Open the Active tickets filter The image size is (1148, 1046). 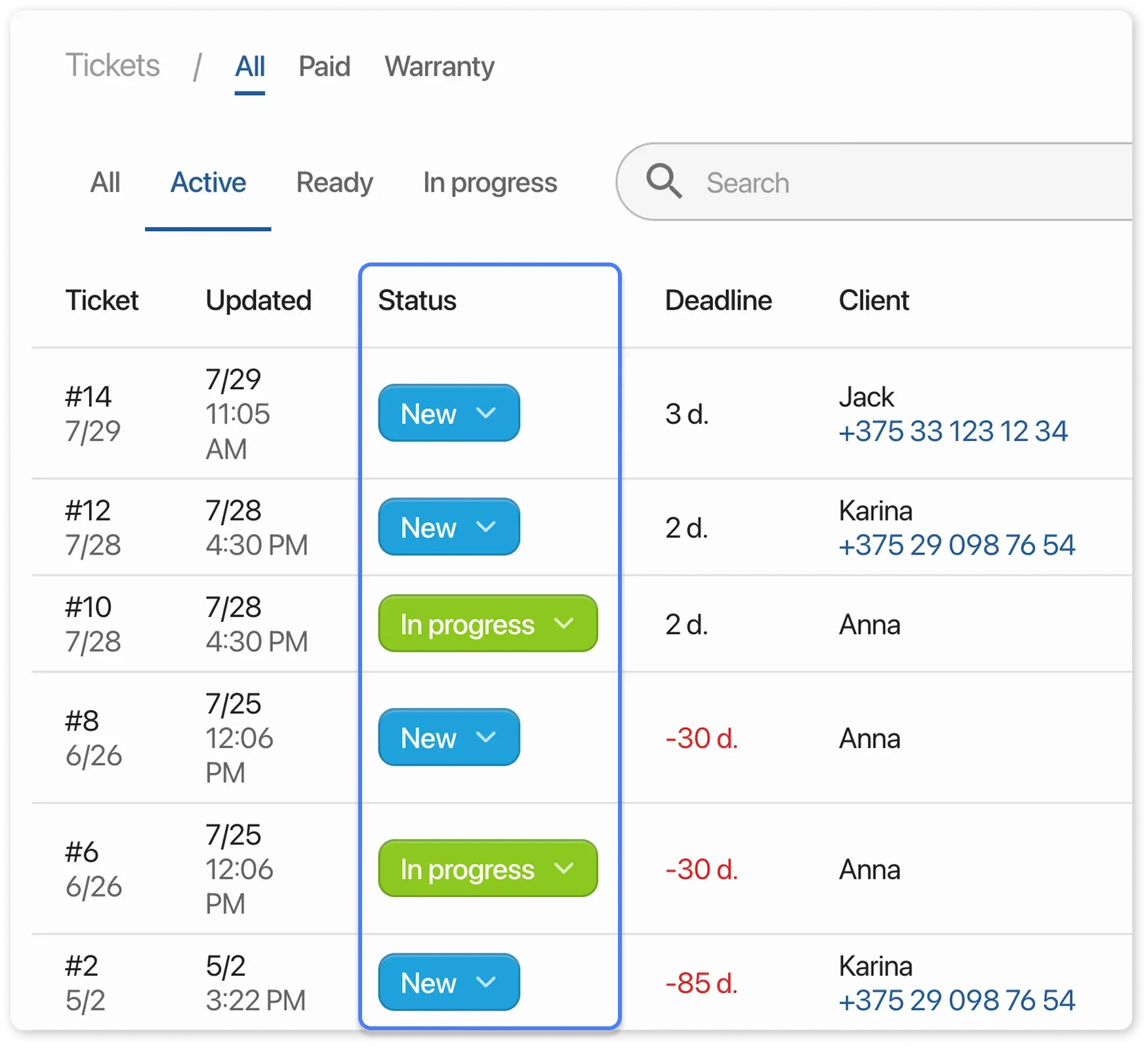[x=208, y=182]
